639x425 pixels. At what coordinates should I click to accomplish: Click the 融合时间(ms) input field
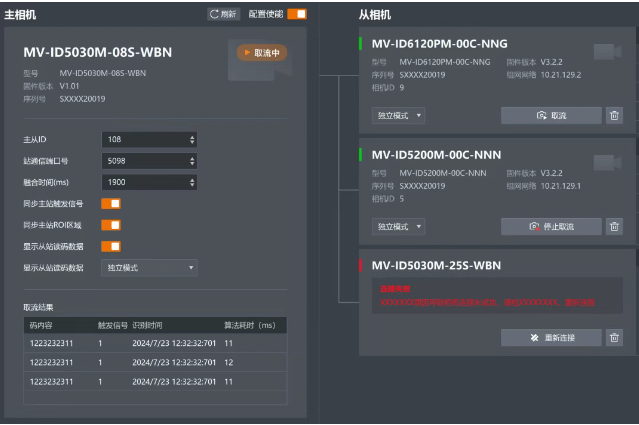144,183
